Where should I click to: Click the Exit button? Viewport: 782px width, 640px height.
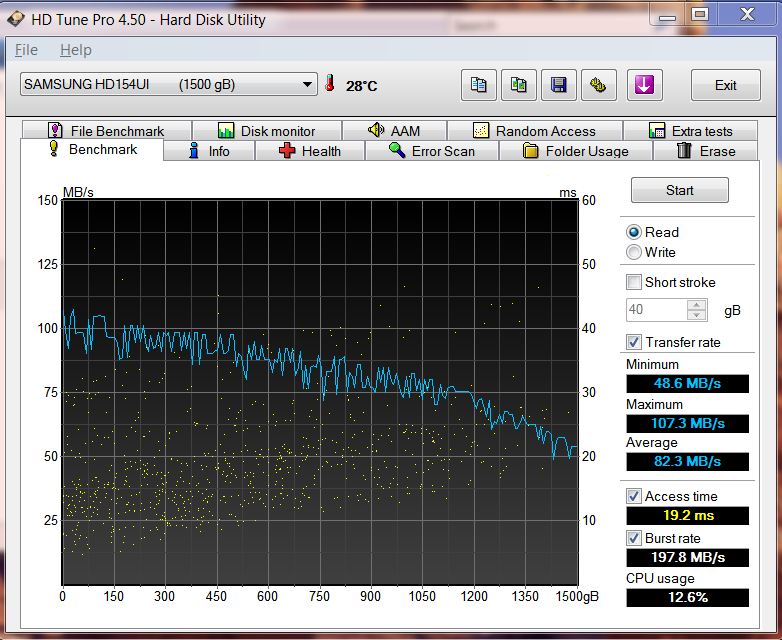(x=726, y=85)
